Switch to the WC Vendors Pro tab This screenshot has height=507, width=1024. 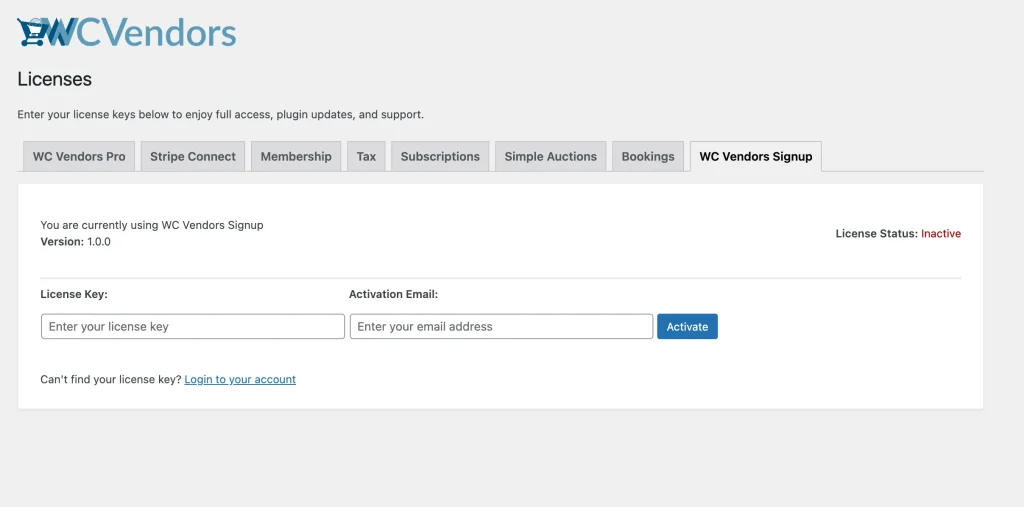coord(79,156)
